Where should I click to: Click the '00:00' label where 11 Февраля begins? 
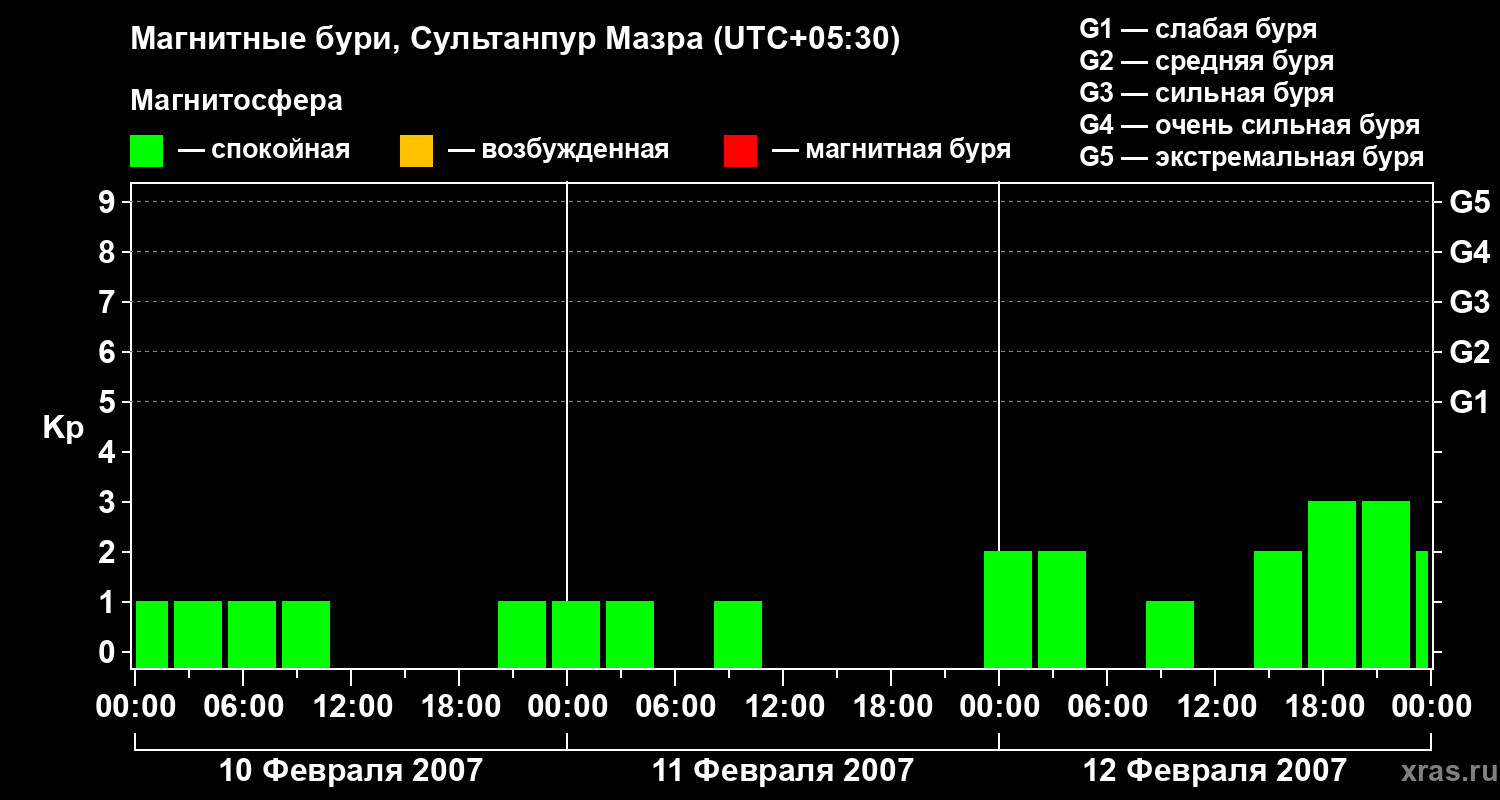(x=567, y=707)
